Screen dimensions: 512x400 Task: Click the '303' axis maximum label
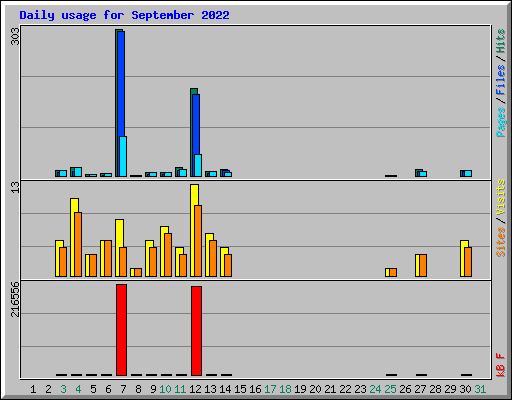[15, 36]
